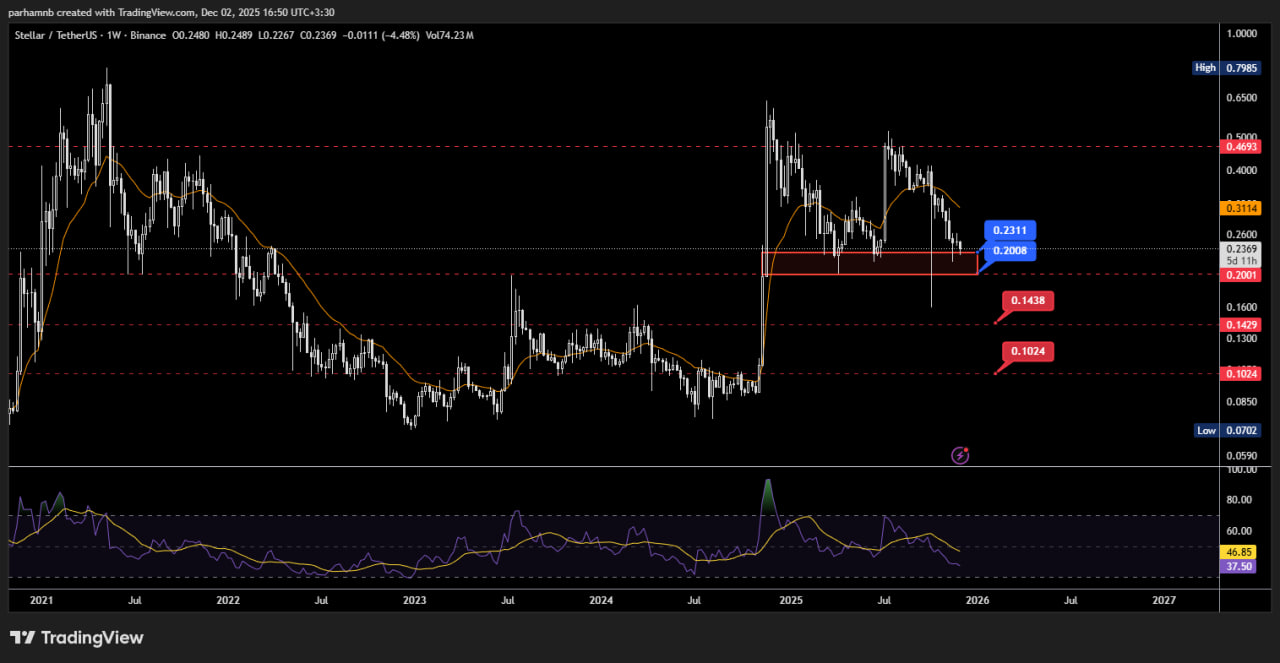Click the current price 0.2369 label

point(1243,249)
